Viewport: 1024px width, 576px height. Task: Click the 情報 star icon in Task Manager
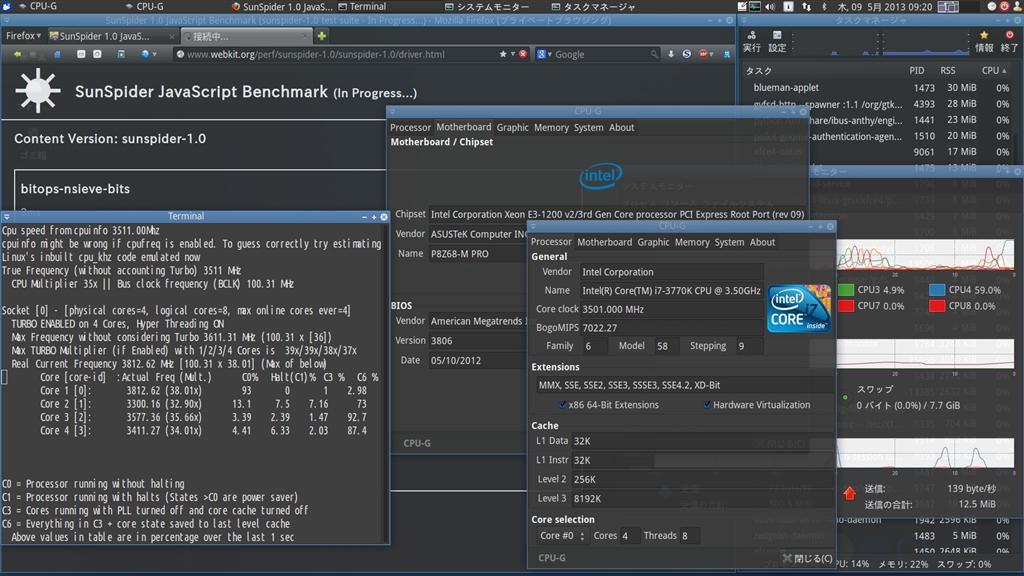(984, 36)
